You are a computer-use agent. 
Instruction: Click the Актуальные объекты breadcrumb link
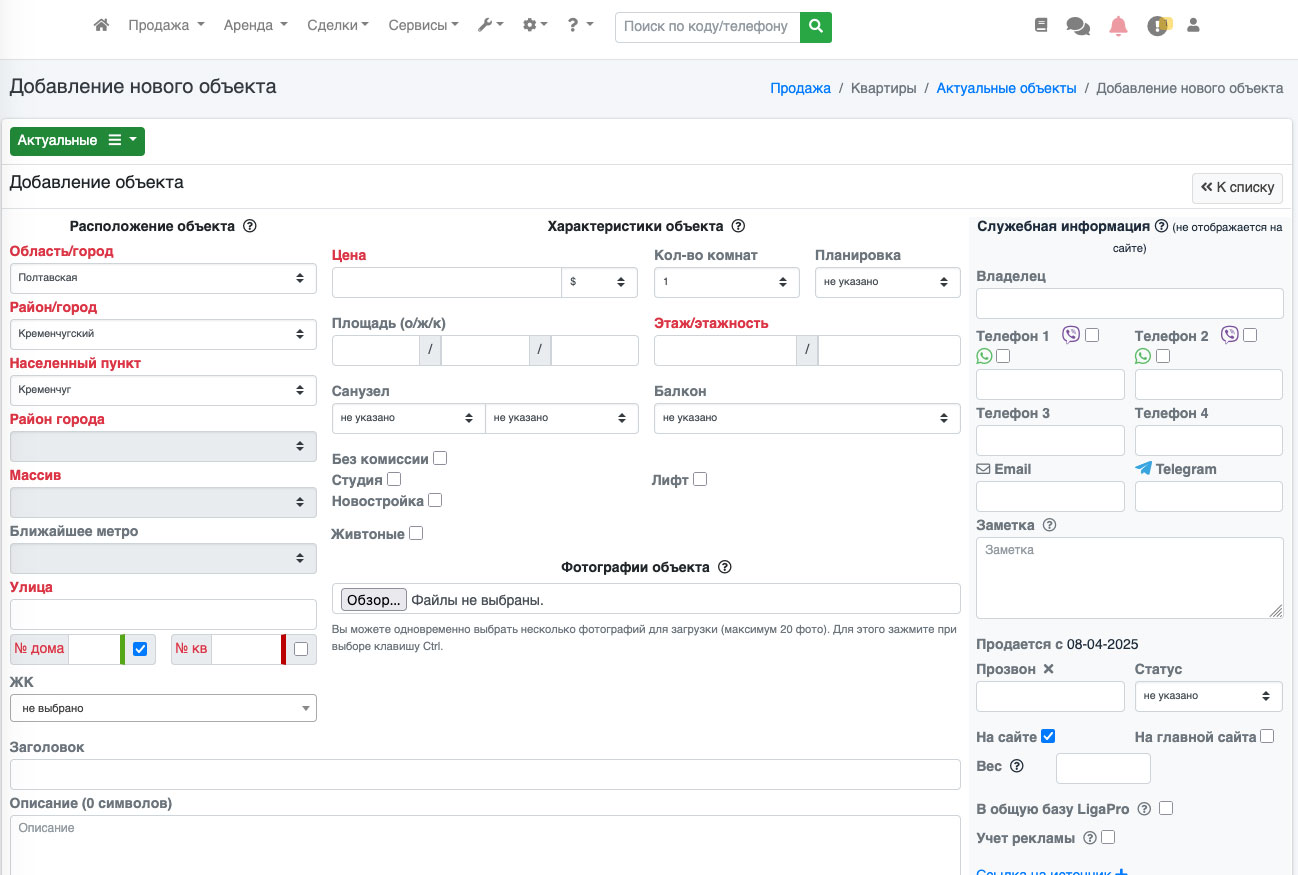click(x=1006, y=88)
